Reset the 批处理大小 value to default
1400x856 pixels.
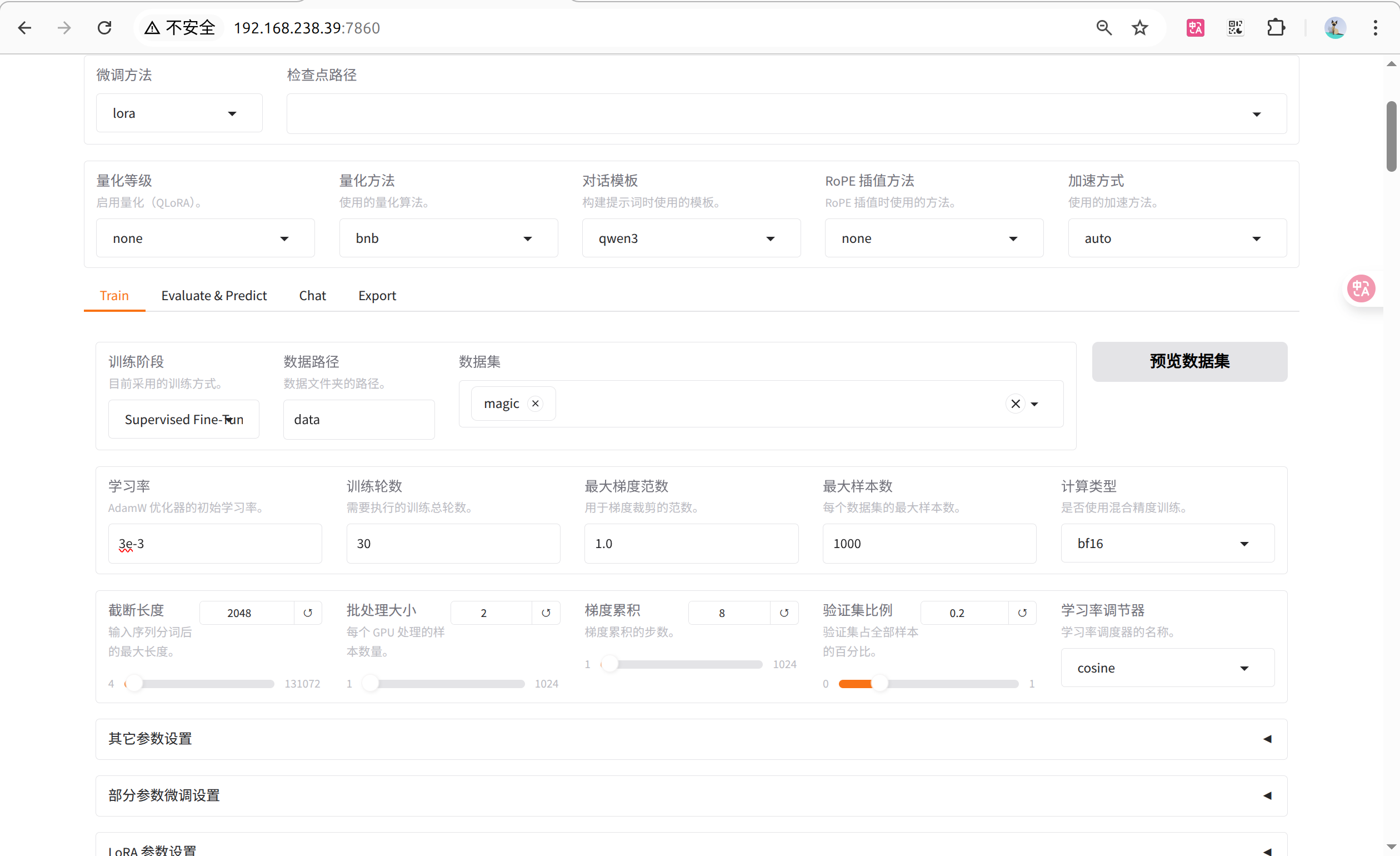[546, 613]
